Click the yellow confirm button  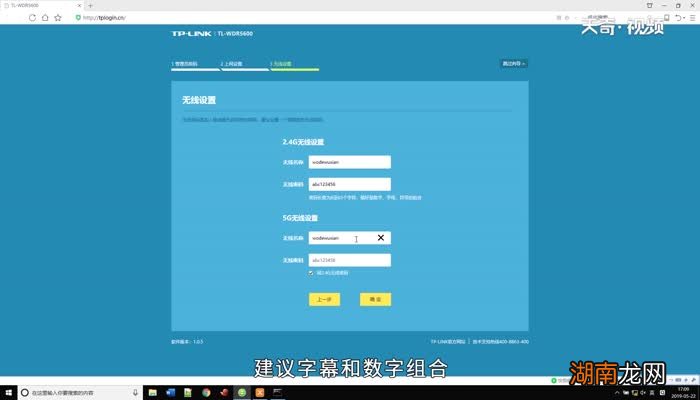tap(375, 300)
